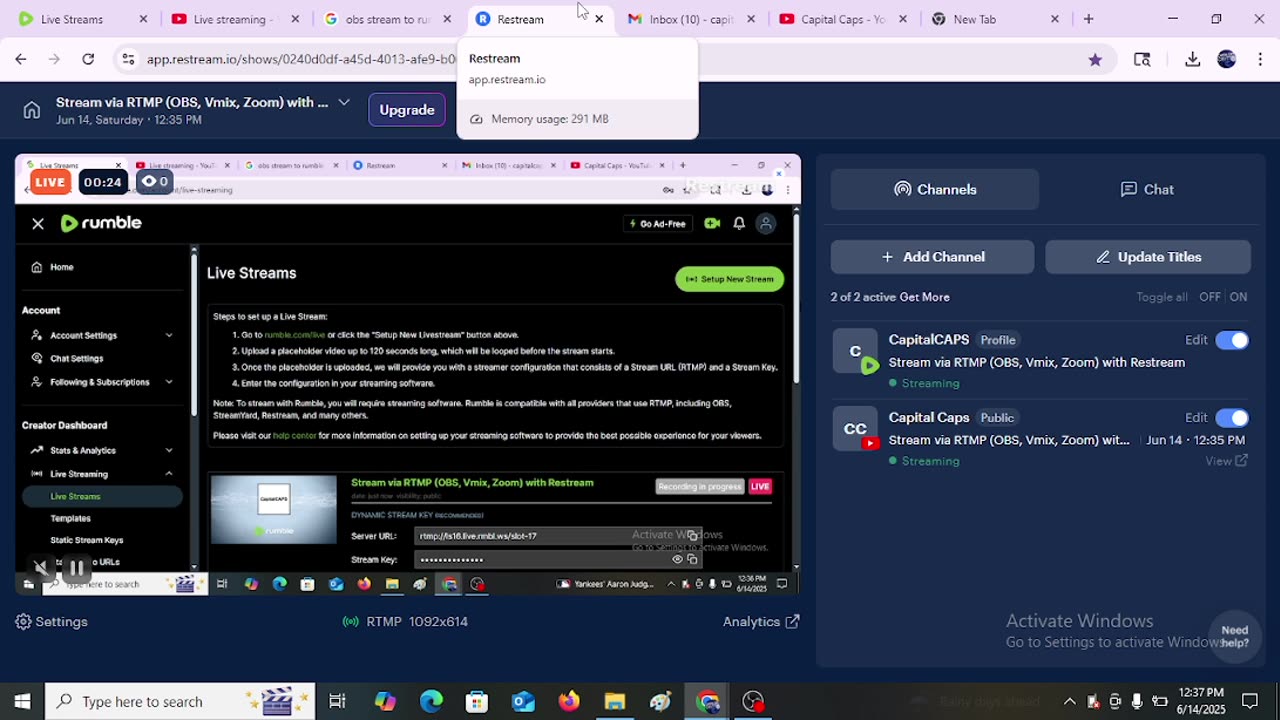
Task: Open Chrome downloads icon
Action: tap(1192, 60)
